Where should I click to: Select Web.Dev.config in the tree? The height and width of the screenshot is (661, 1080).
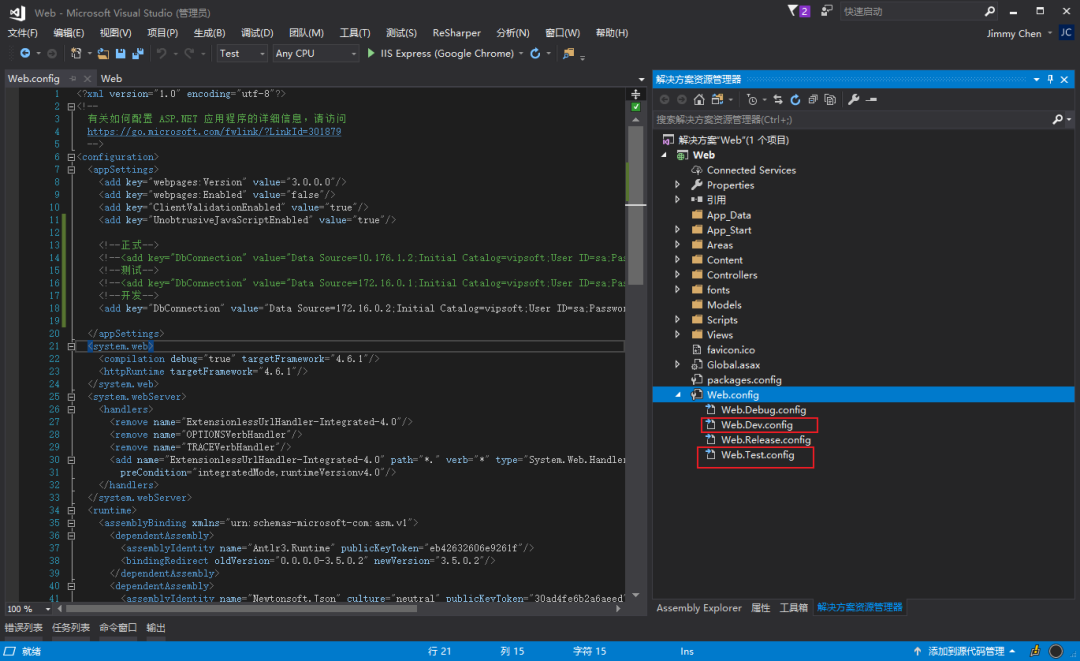(756, 425)
